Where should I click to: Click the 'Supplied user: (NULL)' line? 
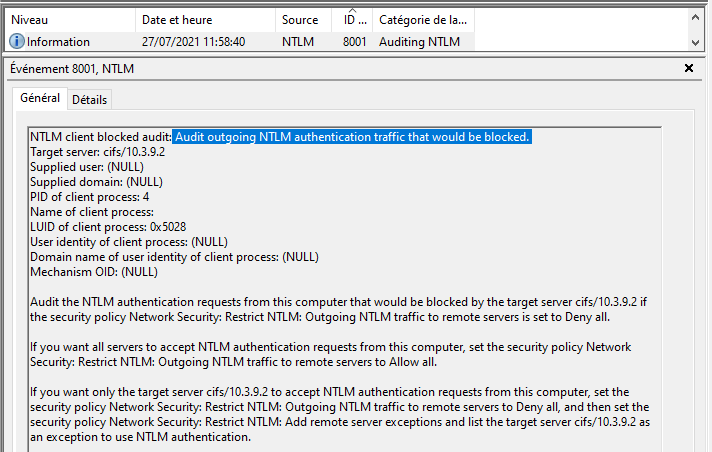tap(87, 167)
